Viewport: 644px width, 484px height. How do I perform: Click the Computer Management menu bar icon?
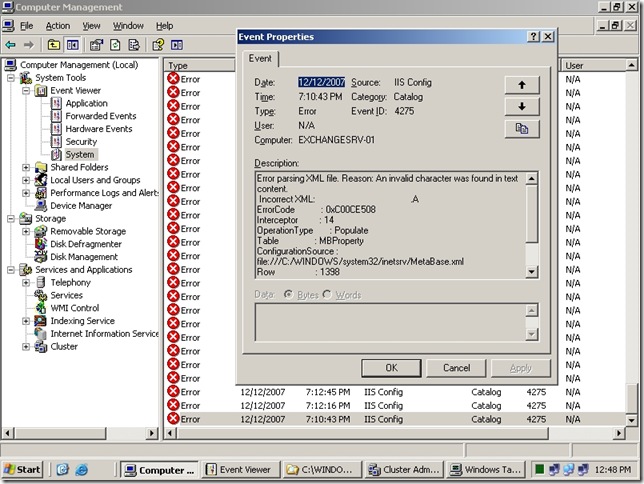(8, 25)
